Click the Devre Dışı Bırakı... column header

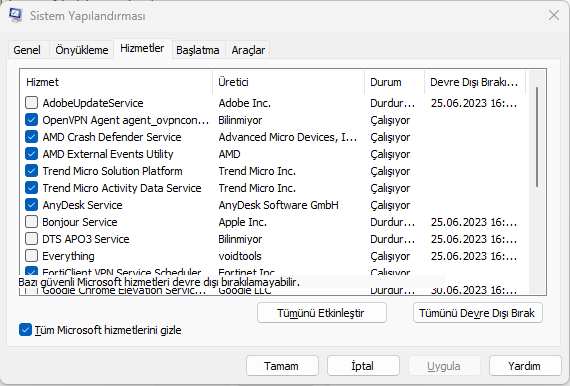[x=475, y=82]
